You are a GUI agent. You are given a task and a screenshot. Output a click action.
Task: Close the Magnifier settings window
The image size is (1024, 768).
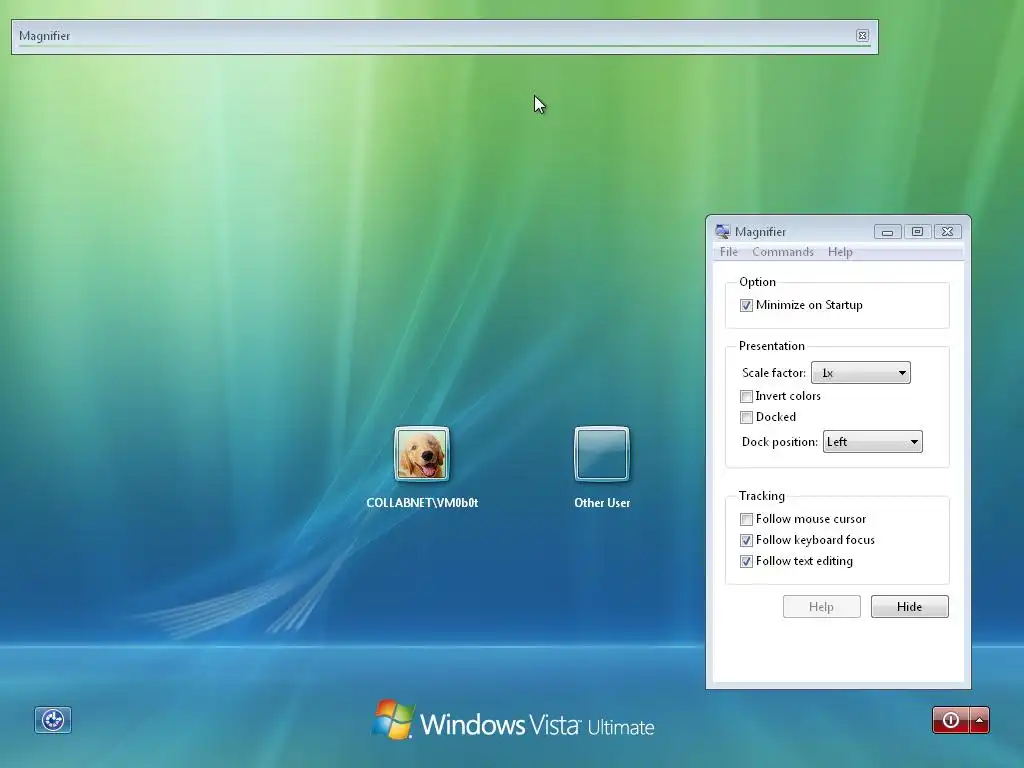(x=948, y=232)
